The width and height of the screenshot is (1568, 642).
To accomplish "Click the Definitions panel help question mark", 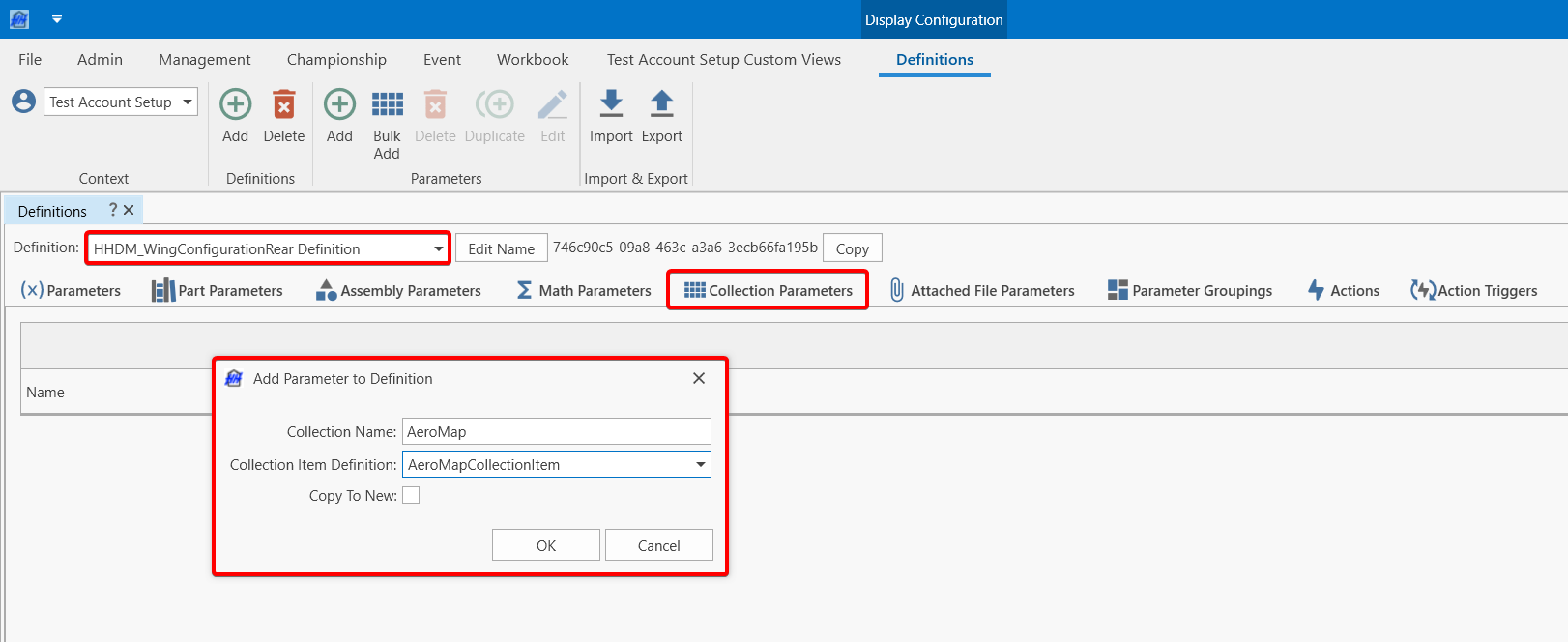I will coord(113,210).
